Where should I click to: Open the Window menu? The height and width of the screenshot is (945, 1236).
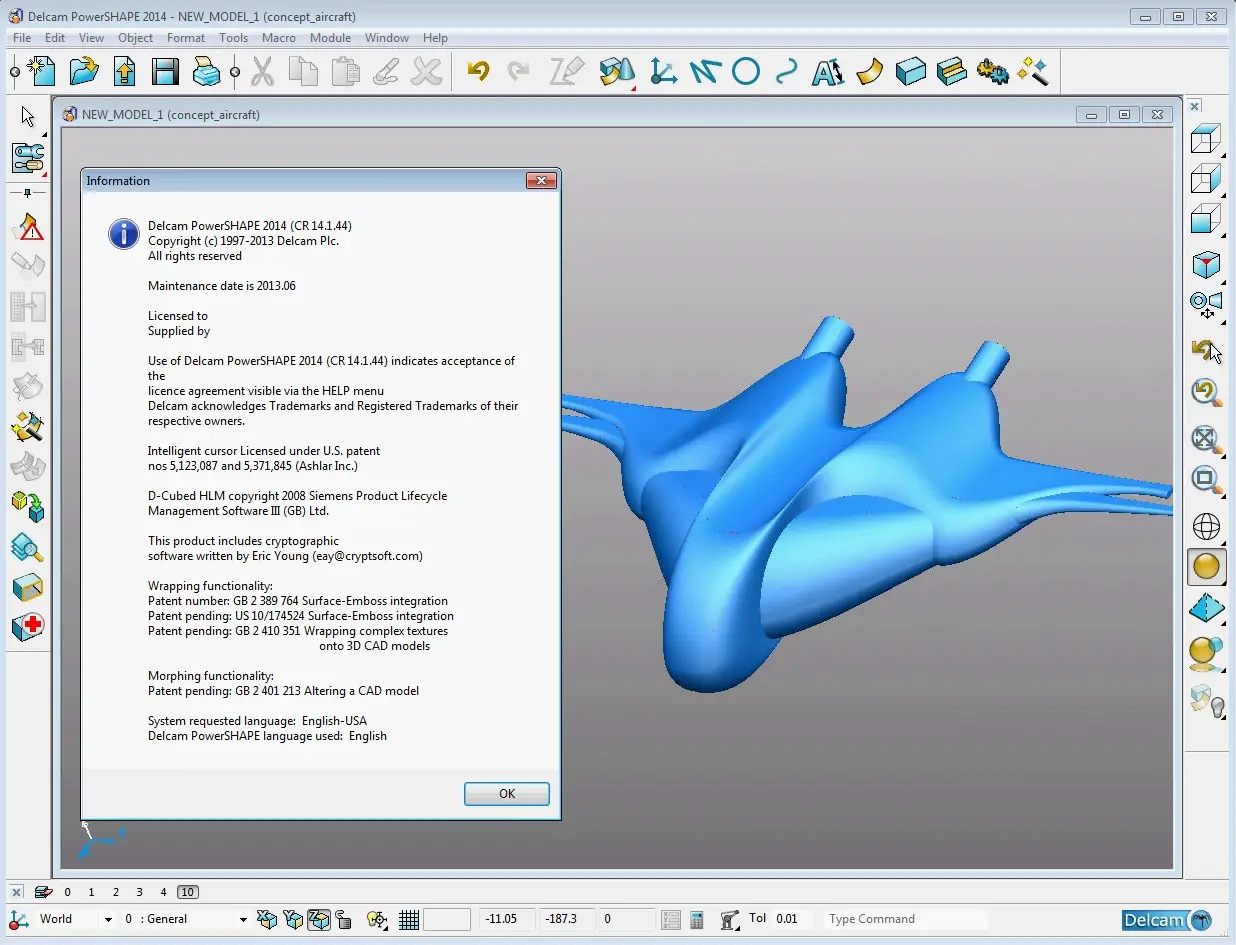(x=387, y=38)
